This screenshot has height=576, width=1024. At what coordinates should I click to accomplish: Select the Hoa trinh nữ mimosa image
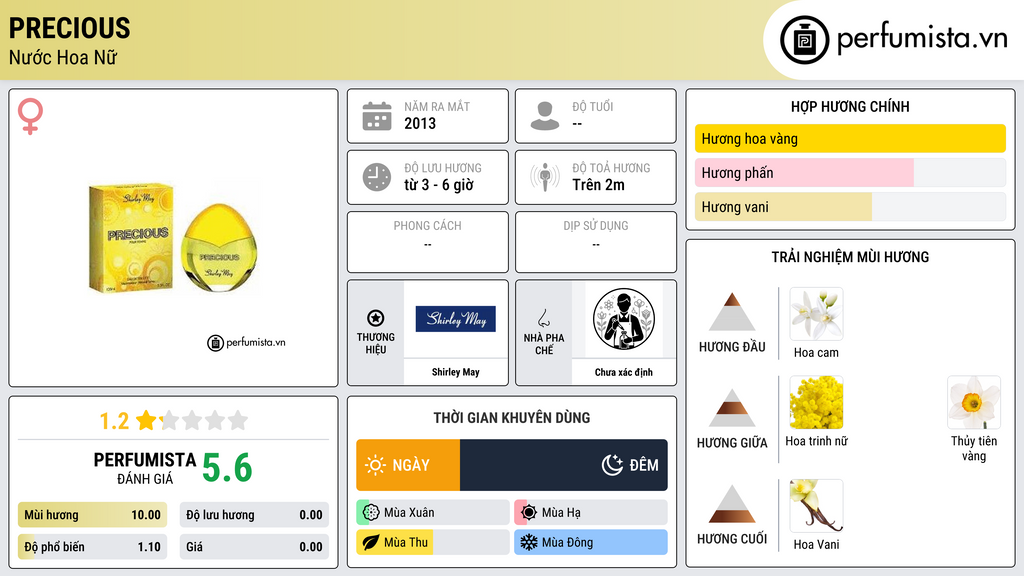pos(816,402)
